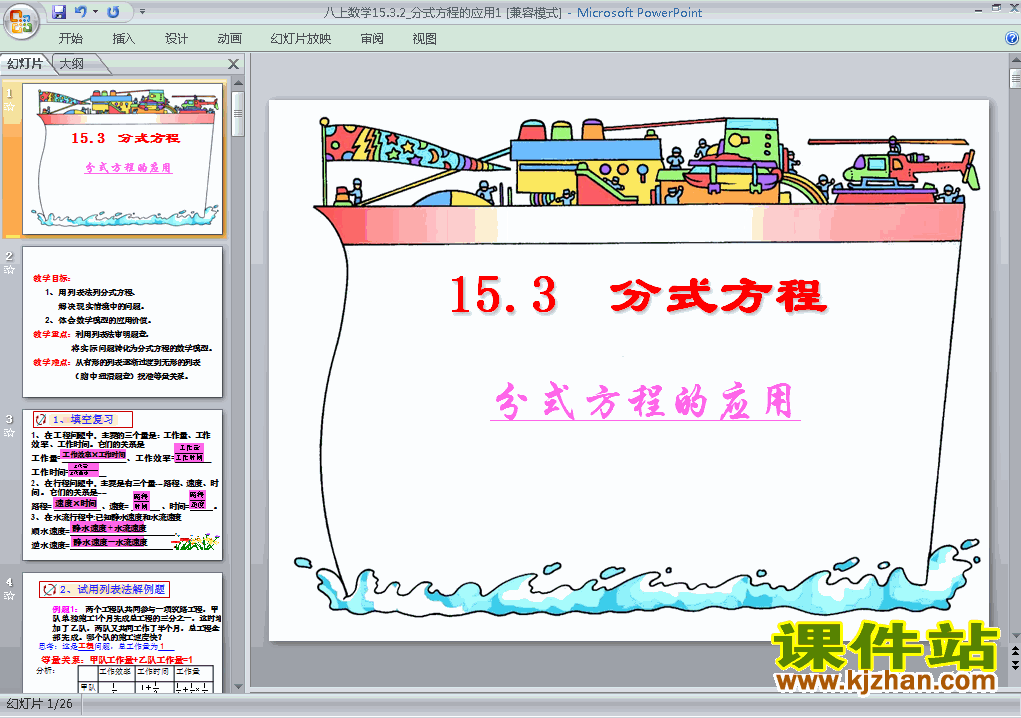Click animation star icon under slide 3
The height and width of the screenshot is (718, 1021).
(9, 432)
